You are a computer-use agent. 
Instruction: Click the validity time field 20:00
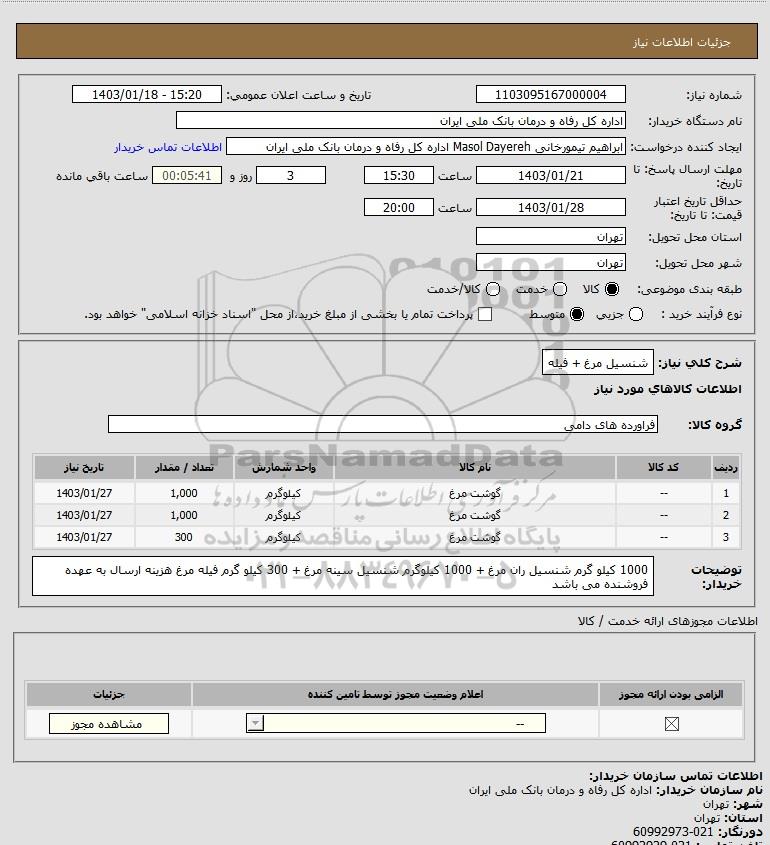coord(399,207)
